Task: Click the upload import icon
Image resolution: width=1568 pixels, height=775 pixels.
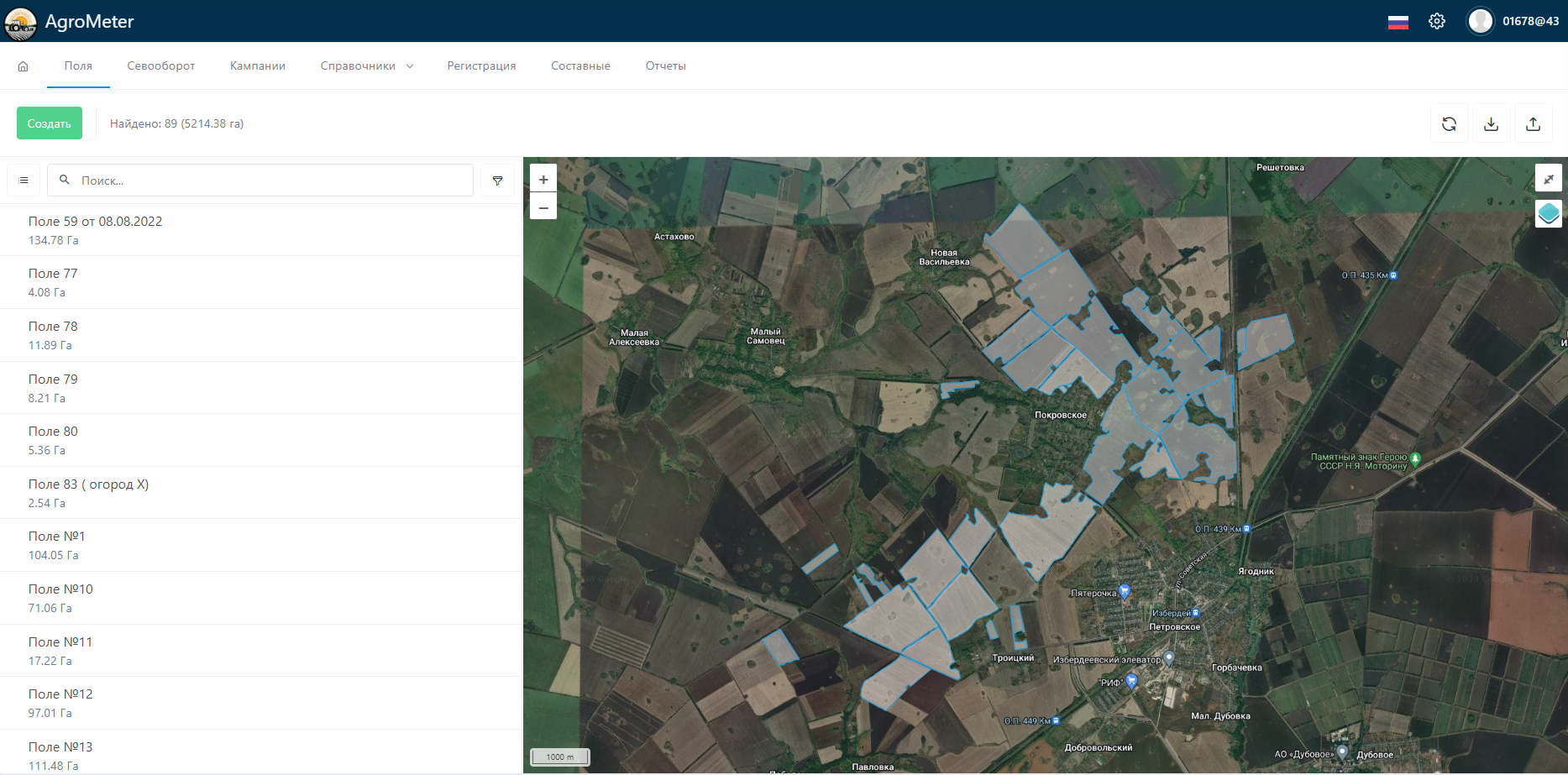Action: point(1533,124)
